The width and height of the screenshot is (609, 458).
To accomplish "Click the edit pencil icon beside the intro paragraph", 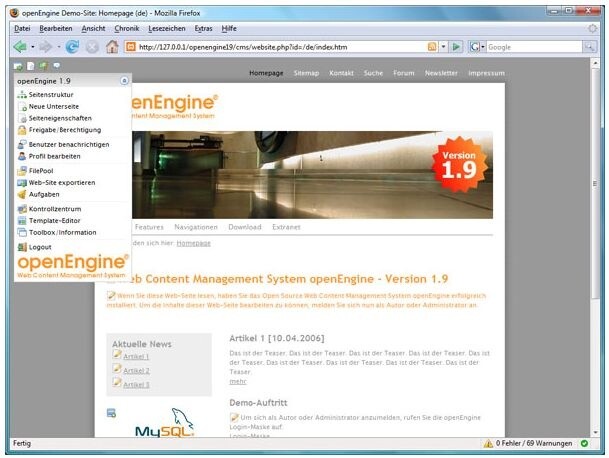I will click(x=111, y=296).
